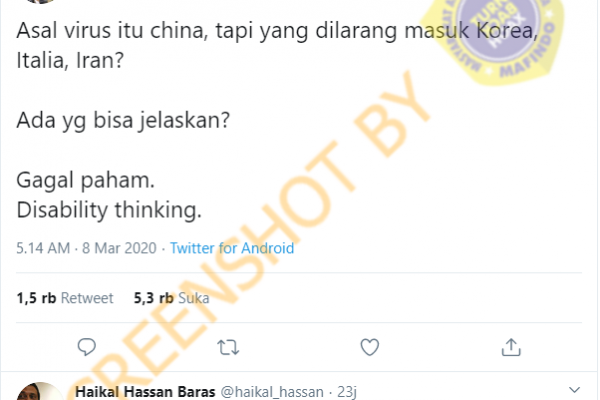The height and width of the screenshot is (400, 600).
Task: Like the tweet with the heart icon
Action: pyautogui.click(x=370, y=347)
